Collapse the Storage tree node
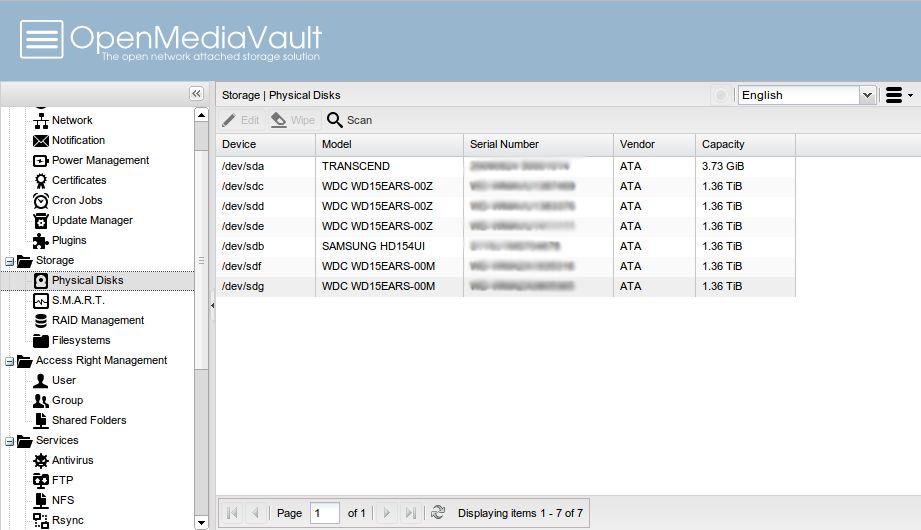 (9, 261)
